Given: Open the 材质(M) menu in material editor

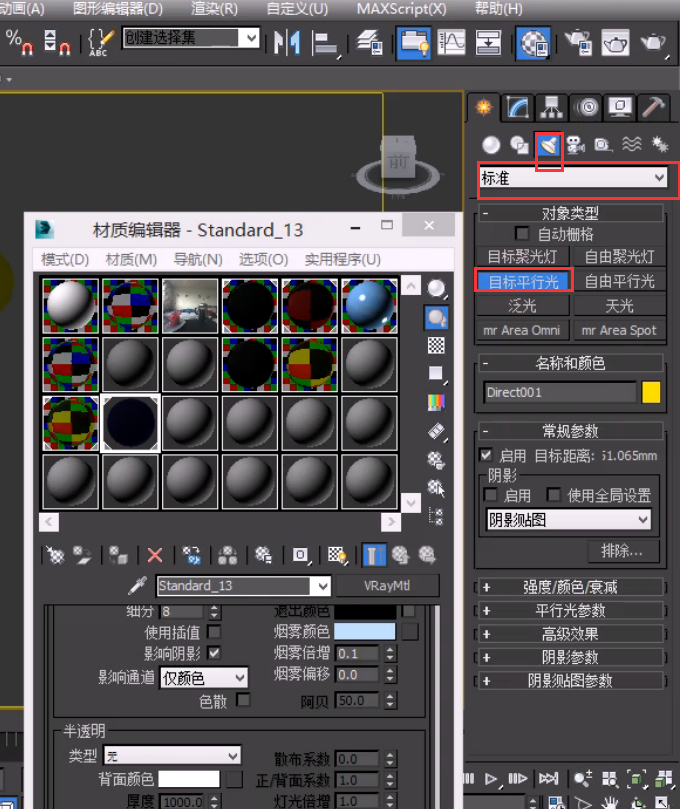Looking at the screenshot, I should (x=131, y=259).
